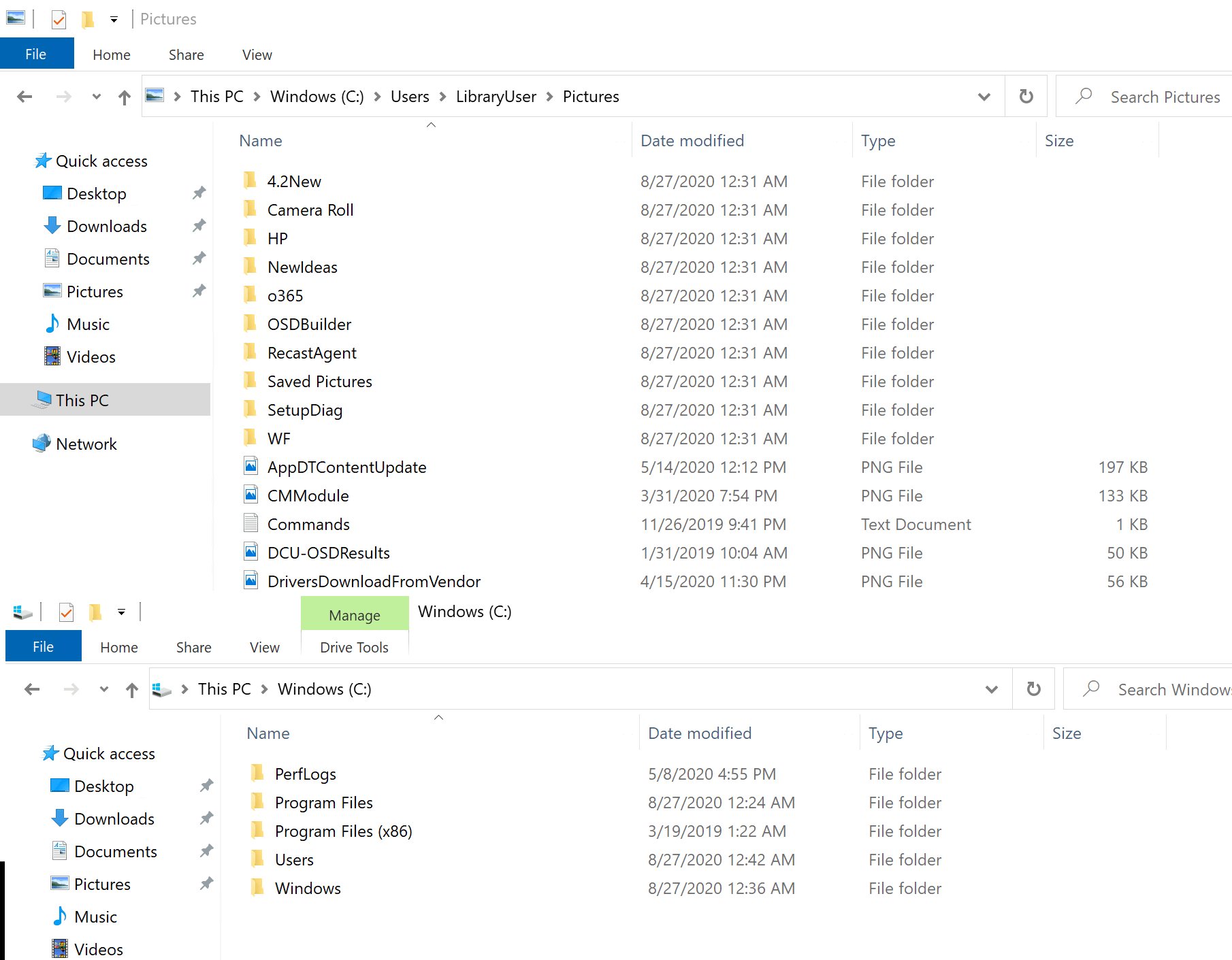Open the Recent locations dropdown in the Pictures window
Viewport: 1232px width, 960px height.
pyautogui.click(x=96, y=97)
